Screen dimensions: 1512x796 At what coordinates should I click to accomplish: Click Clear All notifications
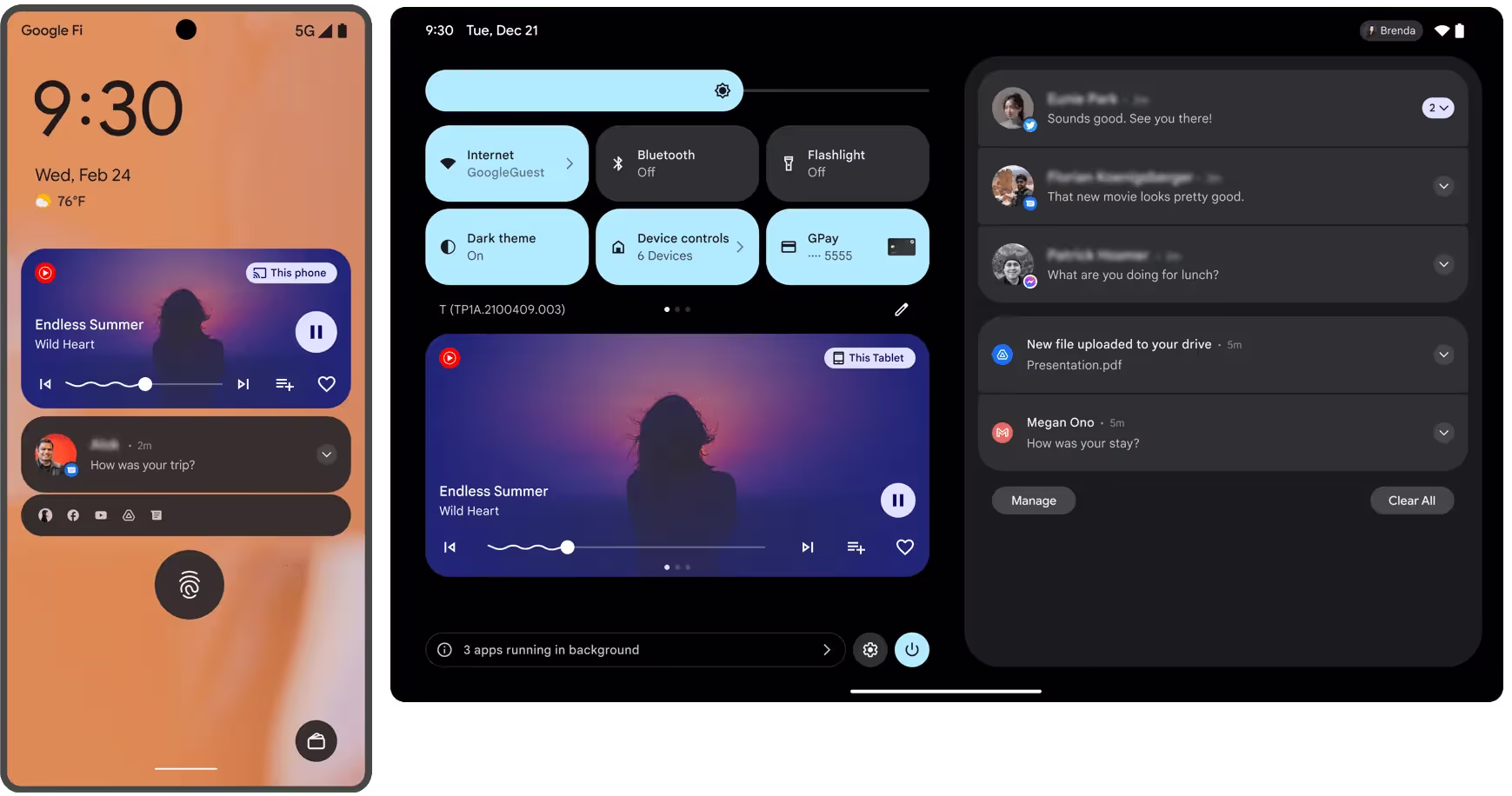pos(1412,501)
